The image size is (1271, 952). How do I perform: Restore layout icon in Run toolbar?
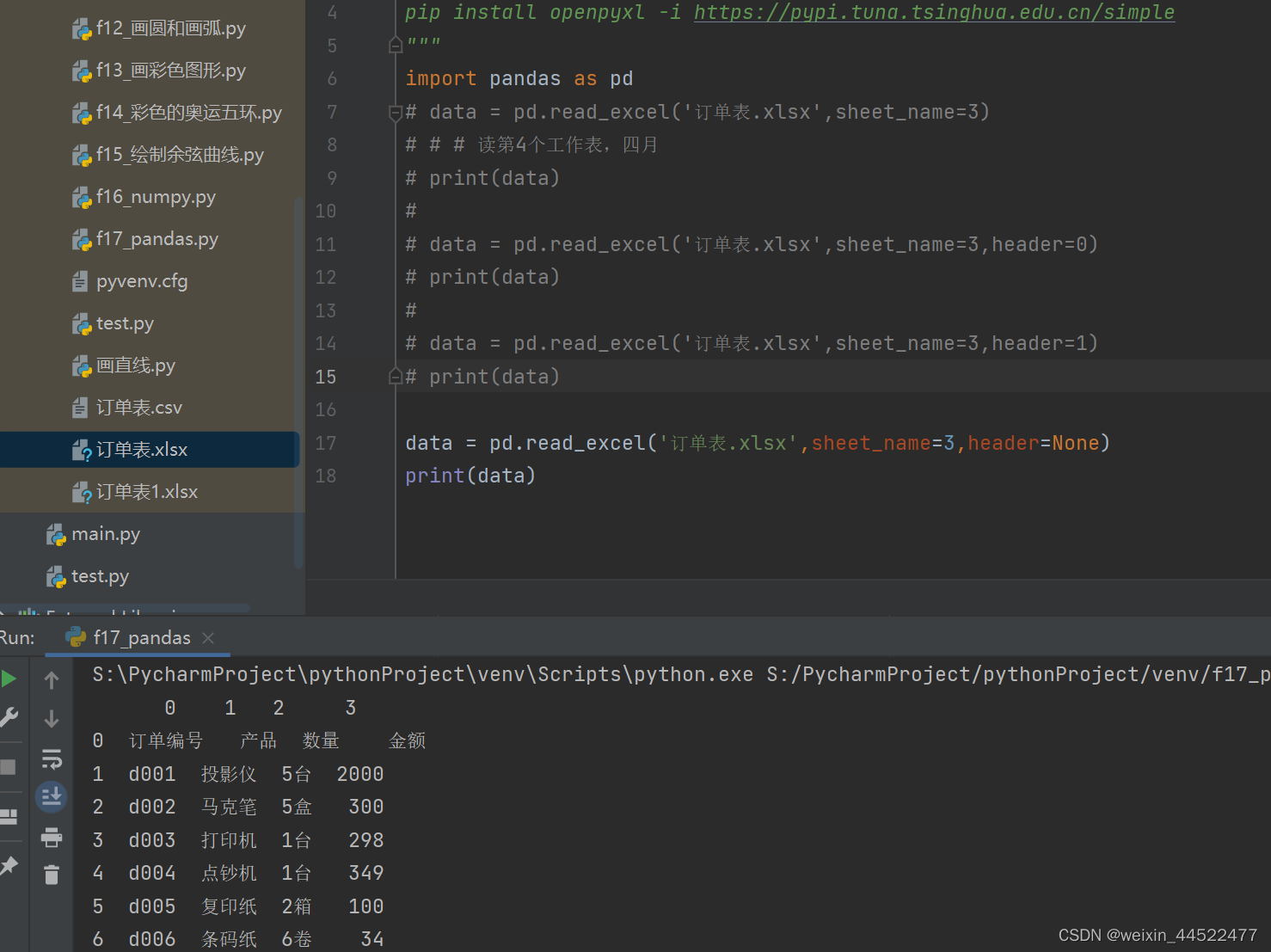click(x=9, y=817)
